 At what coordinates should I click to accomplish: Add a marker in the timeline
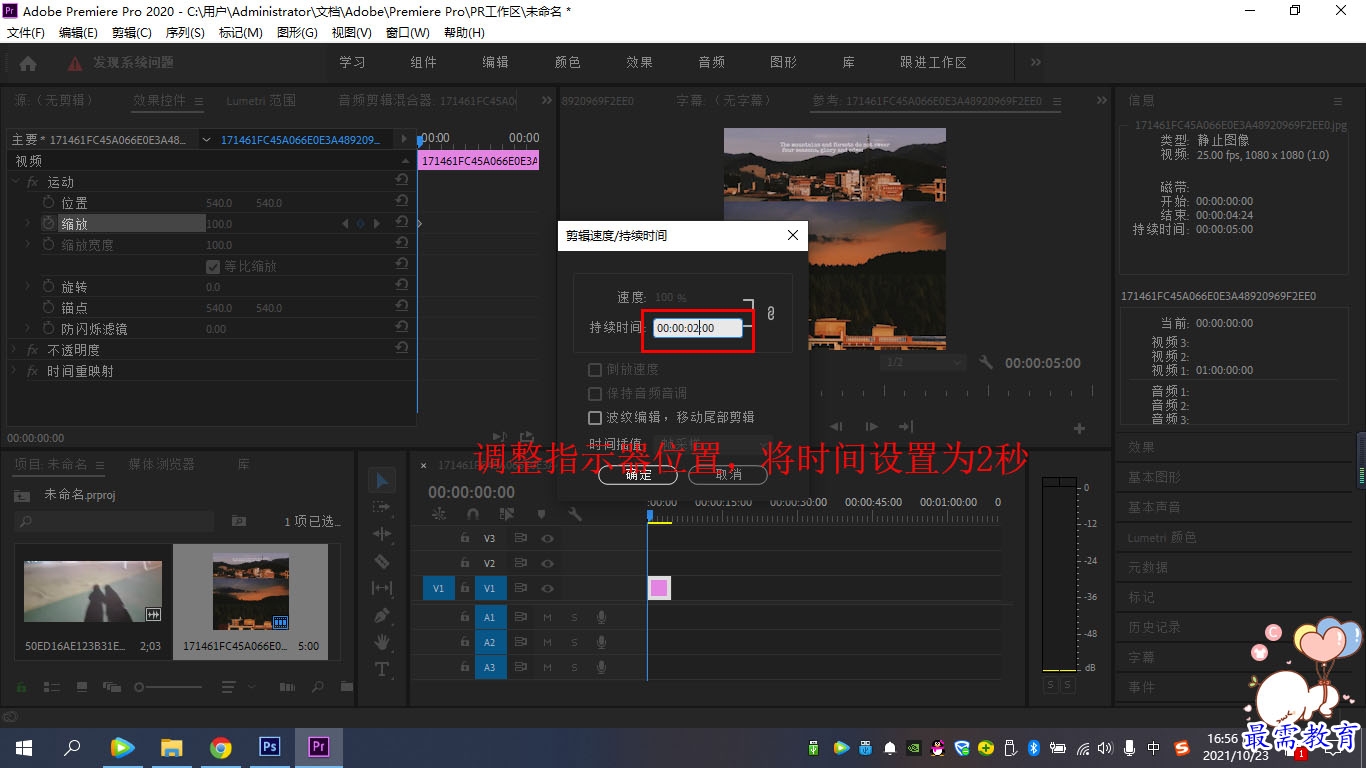point(541,514)
